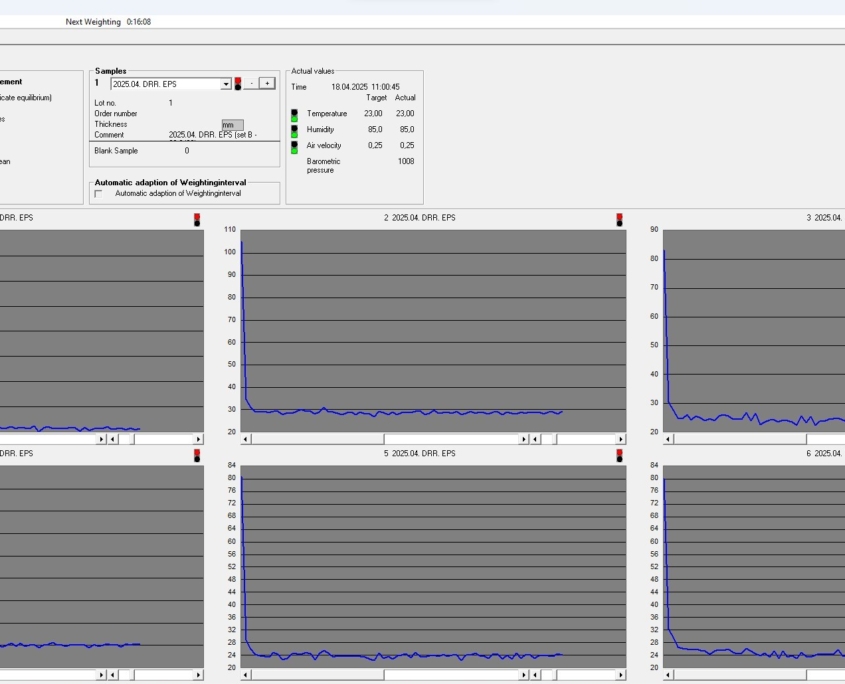The width and height of the screenshot is (845, 684).
Task: Click the Temperature status light indicator
Action: coord(294,114)
